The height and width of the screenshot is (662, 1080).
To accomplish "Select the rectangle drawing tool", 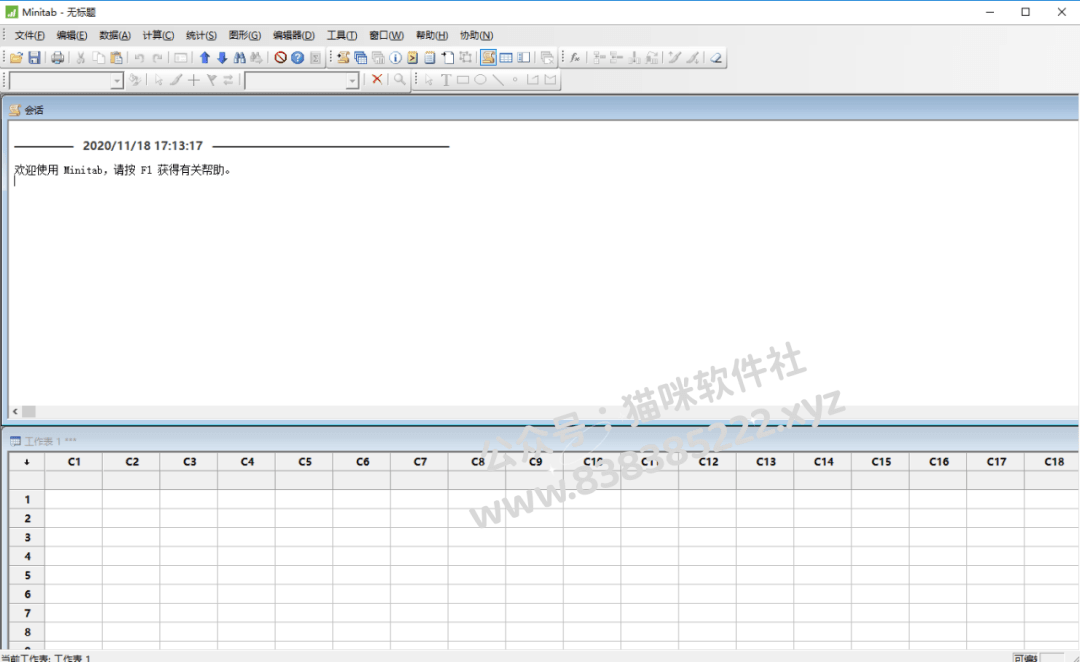I will click(x=463, y=80).
